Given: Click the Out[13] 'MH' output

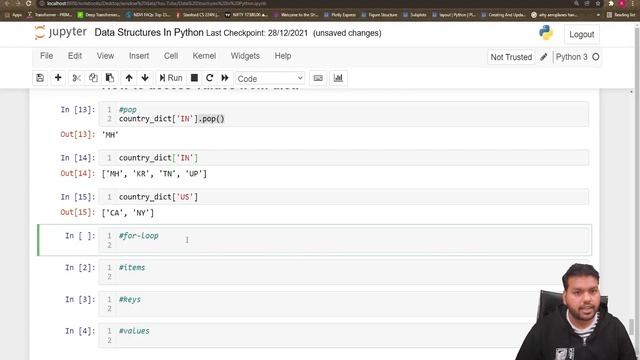Looking at the screenshot, I should pyautogui.click(x=110, y=135).
